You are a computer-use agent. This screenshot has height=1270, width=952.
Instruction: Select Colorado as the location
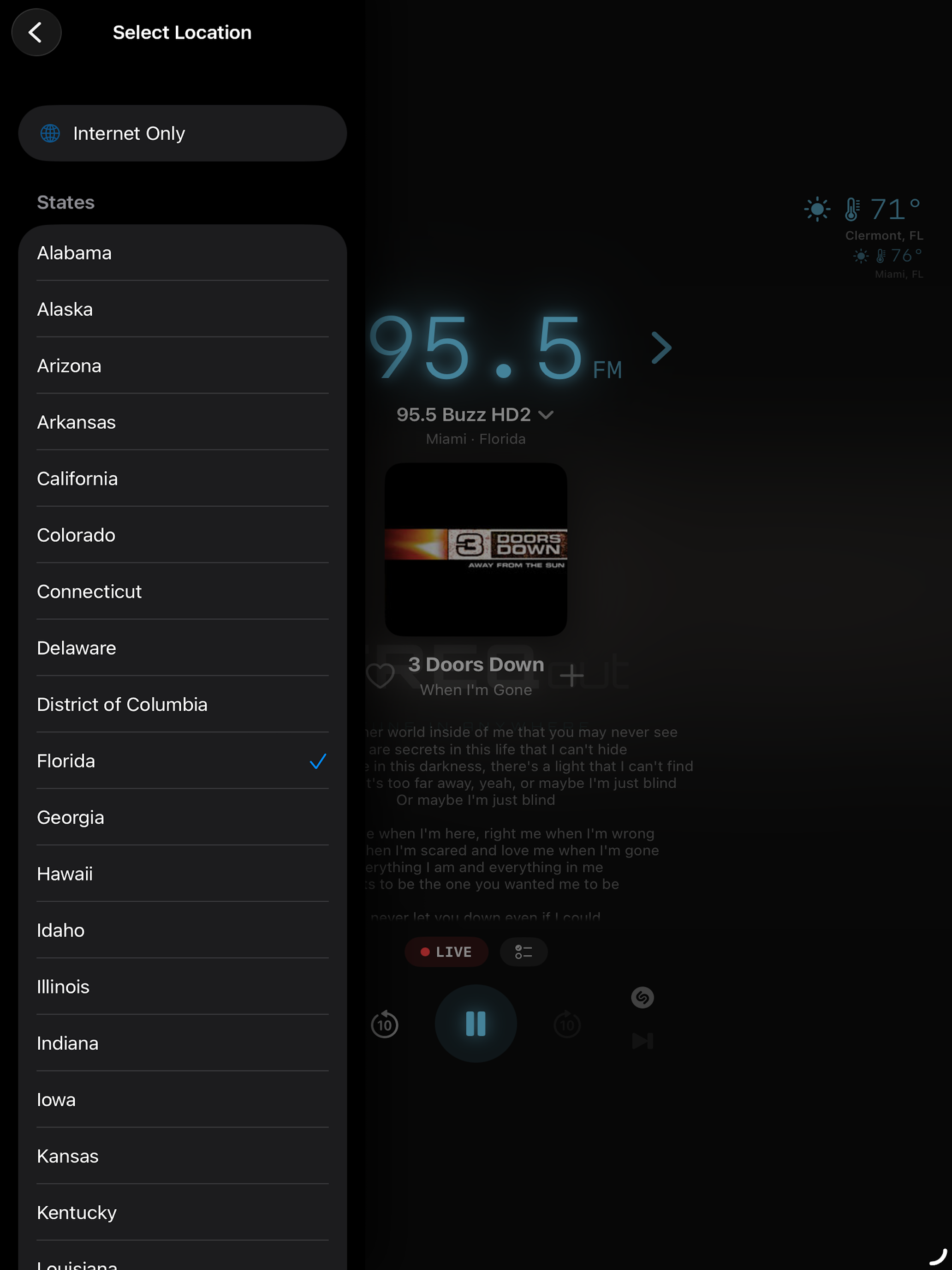tap(183, 535)
